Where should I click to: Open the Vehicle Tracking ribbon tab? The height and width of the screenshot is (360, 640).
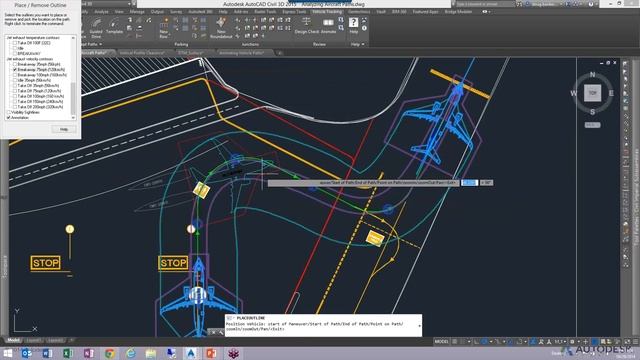coord(327,12)
